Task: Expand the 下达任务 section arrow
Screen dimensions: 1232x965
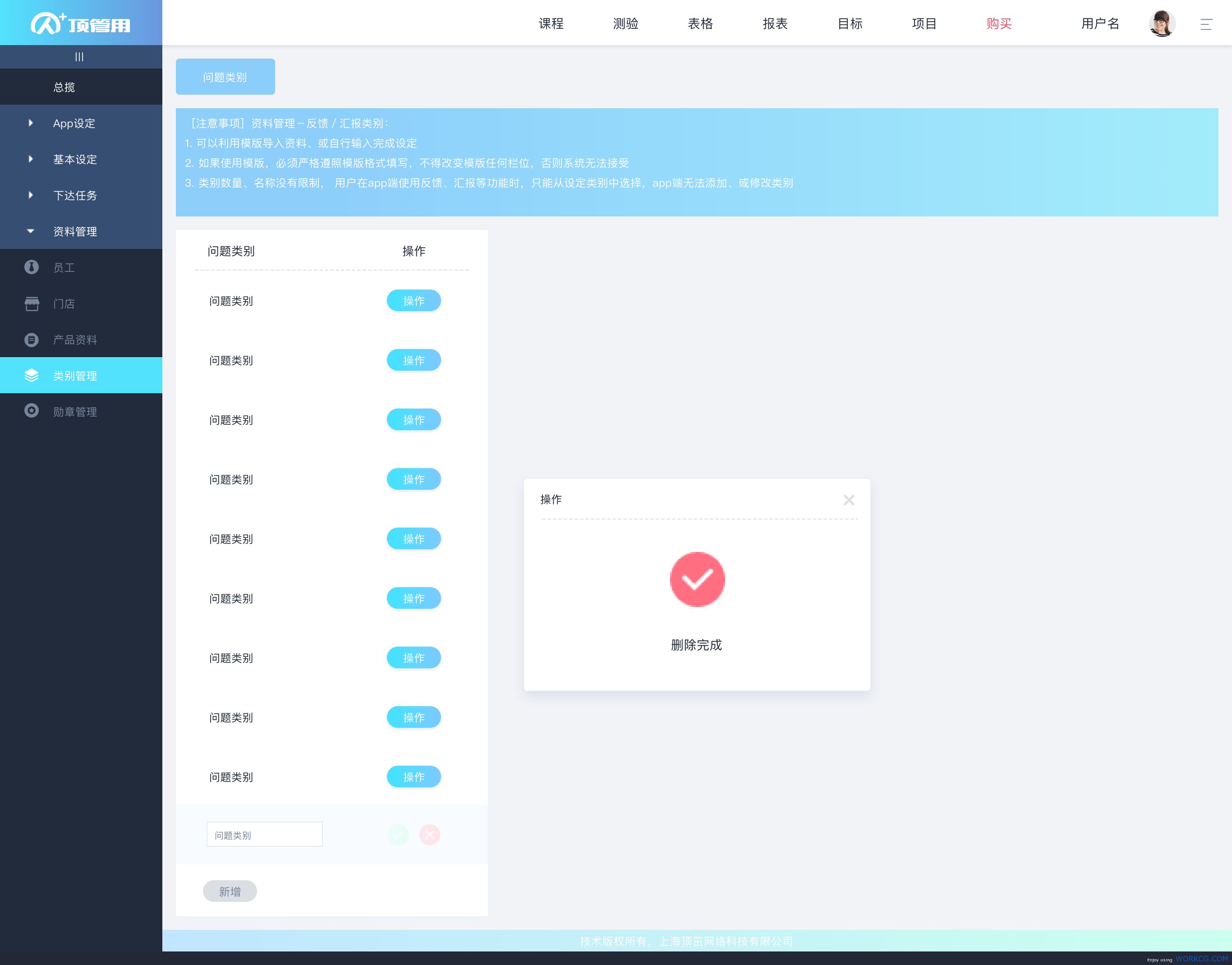Action: click(x=31, y=195)
